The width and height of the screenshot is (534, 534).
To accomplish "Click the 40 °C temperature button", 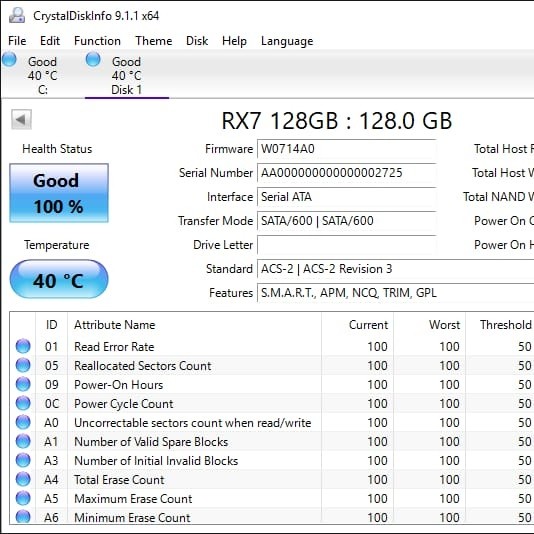I will pyautogui.click(x=59, y=279).
